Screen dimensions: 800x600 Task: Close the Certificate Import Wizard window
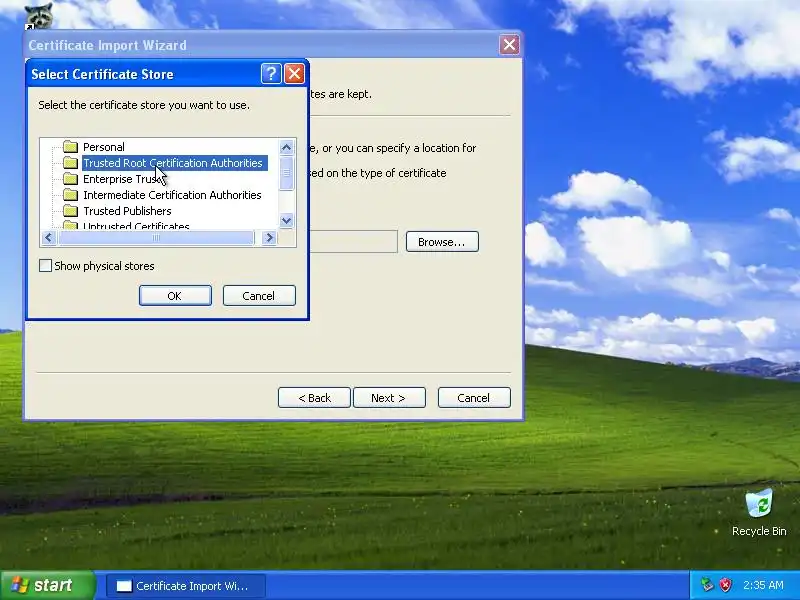(509, 45)
